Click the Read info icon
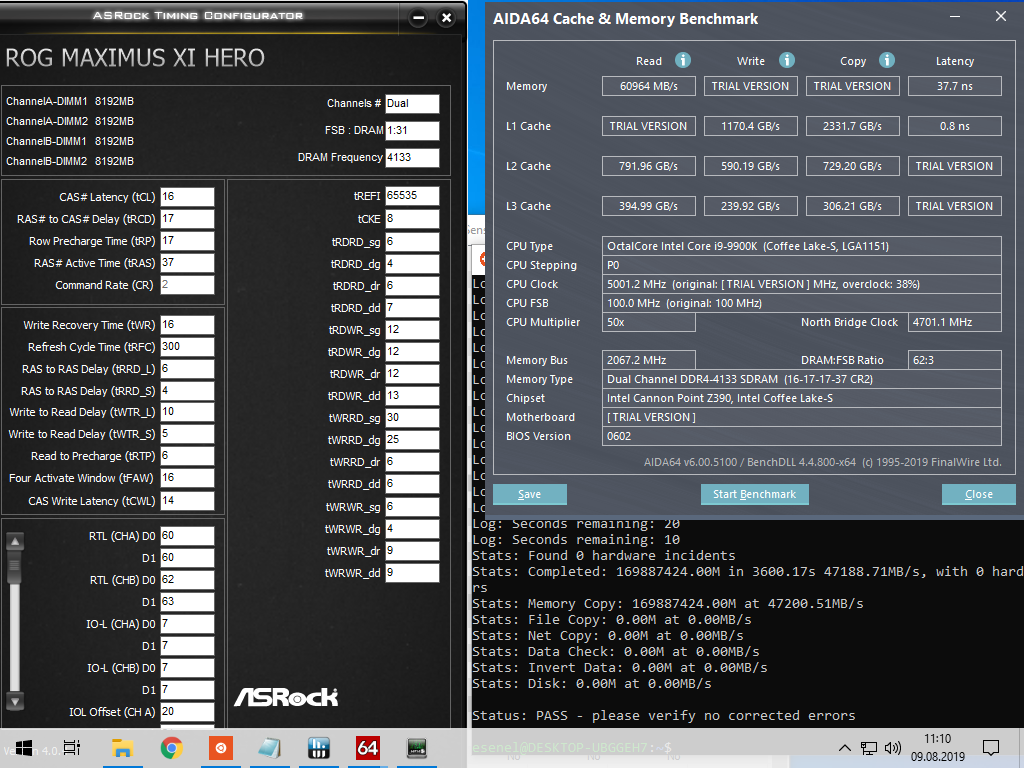Viewport: 1024px width, 768px height. 682,60
